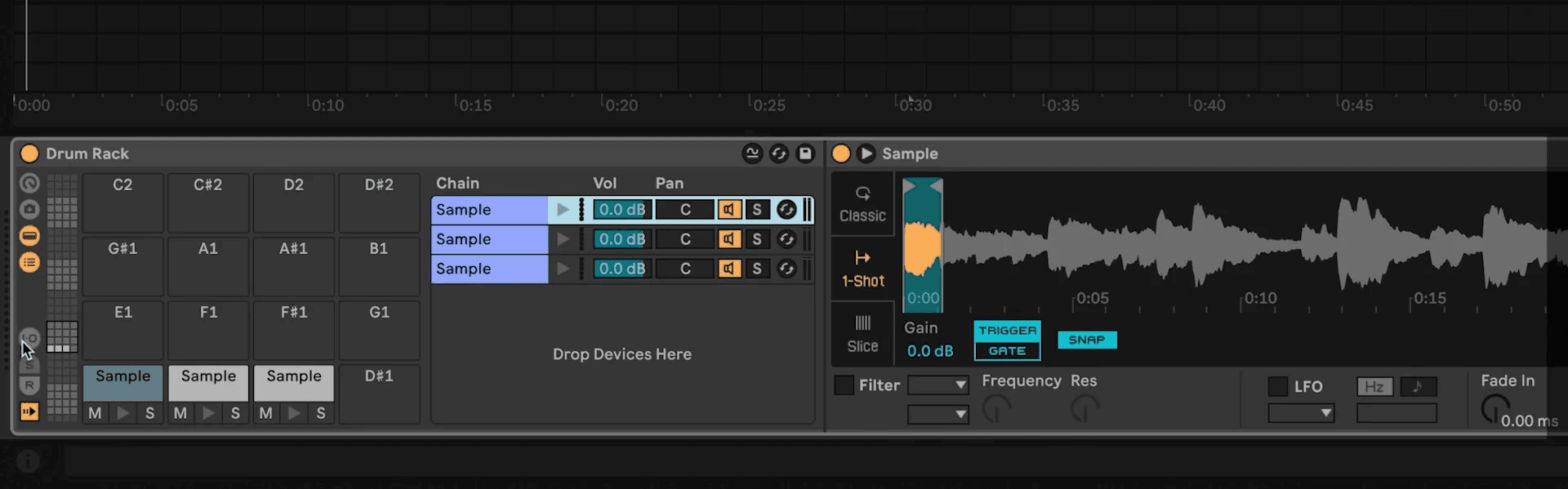
Task: Toggle the Sample device activator
Action: tap(841, 153)
